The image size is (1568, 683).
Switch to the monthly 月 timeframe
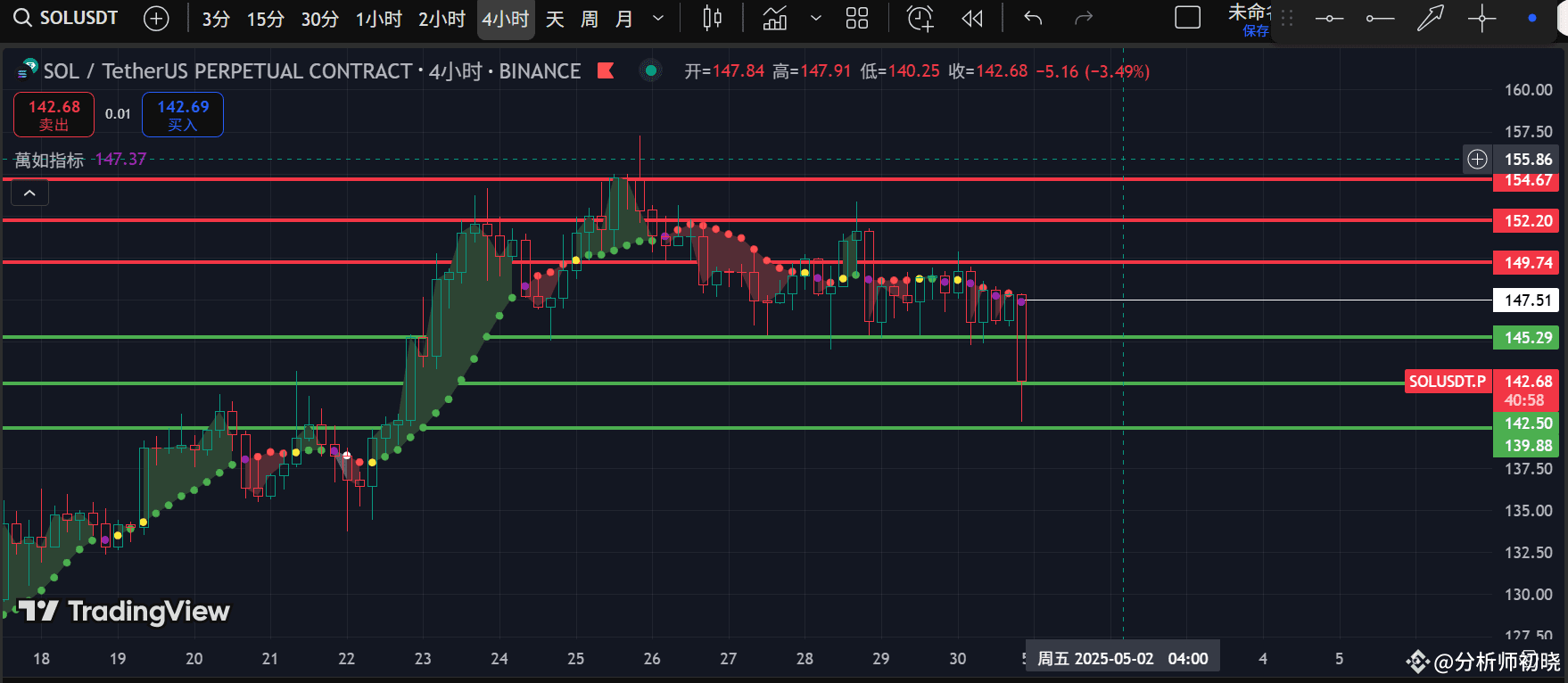point(624,19)
